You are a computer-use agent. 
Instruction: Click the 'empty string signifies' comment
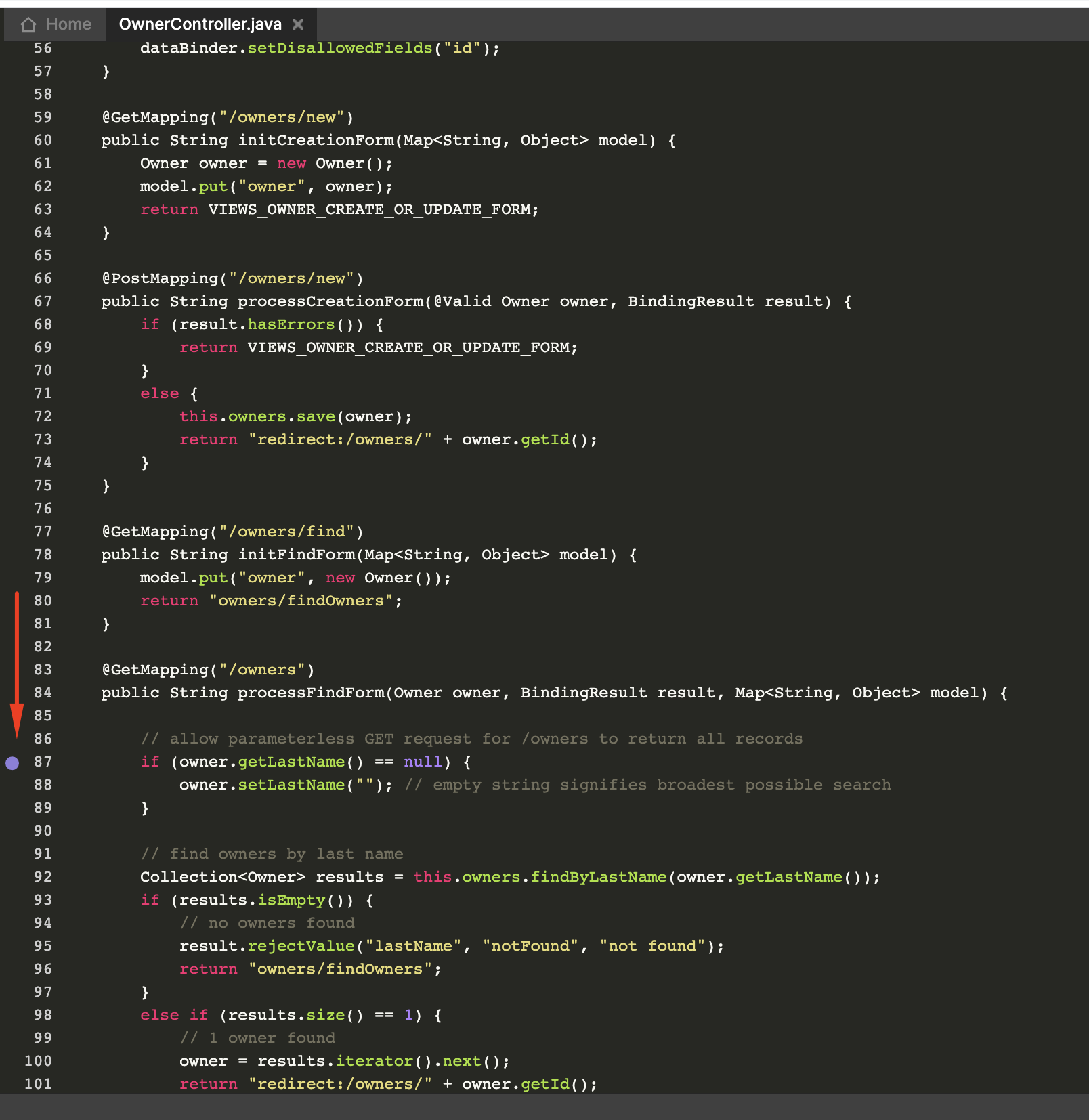(647, 785)
